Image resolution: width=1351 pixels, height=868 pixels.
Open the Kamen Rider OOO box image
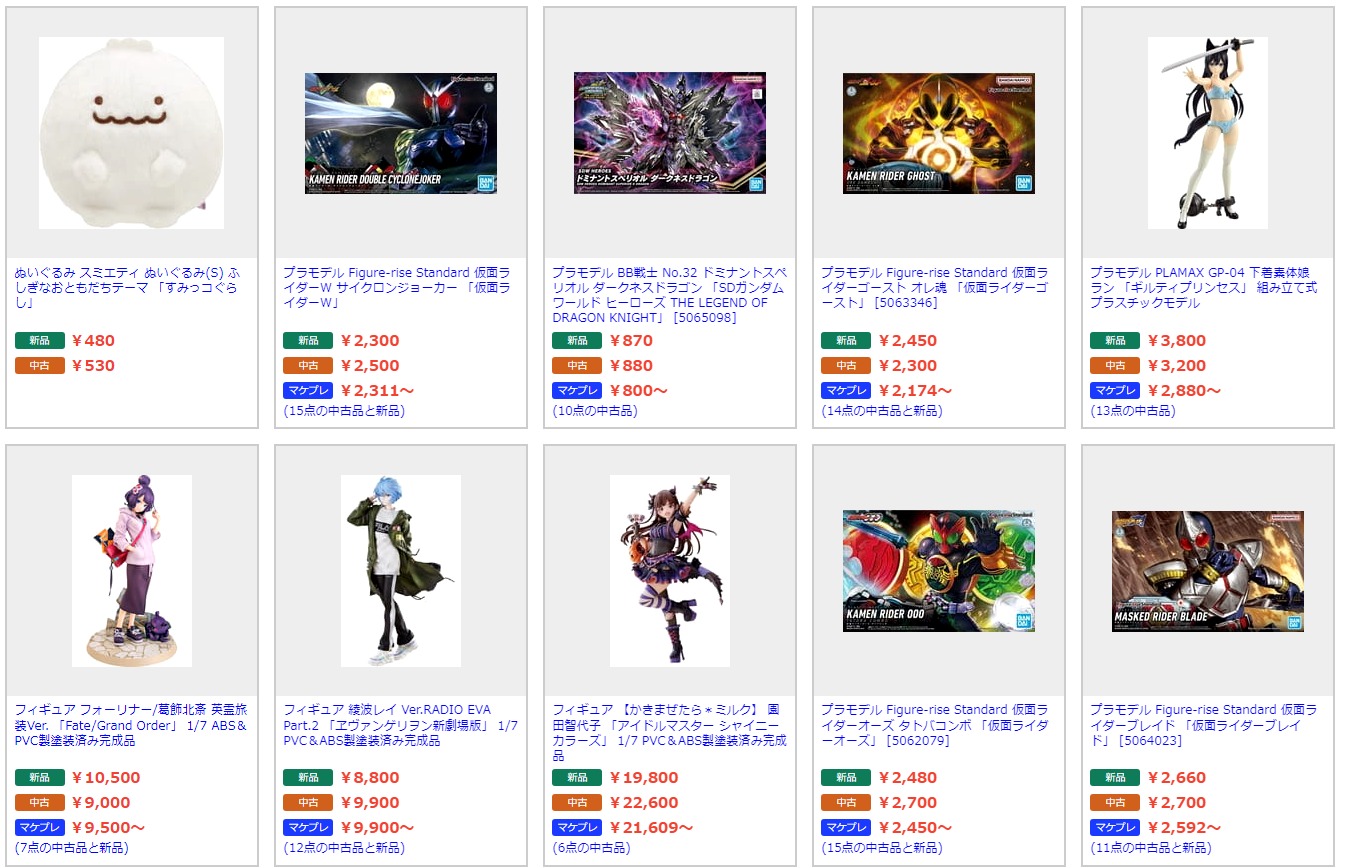pyautogui.click(x=939, y=571)
